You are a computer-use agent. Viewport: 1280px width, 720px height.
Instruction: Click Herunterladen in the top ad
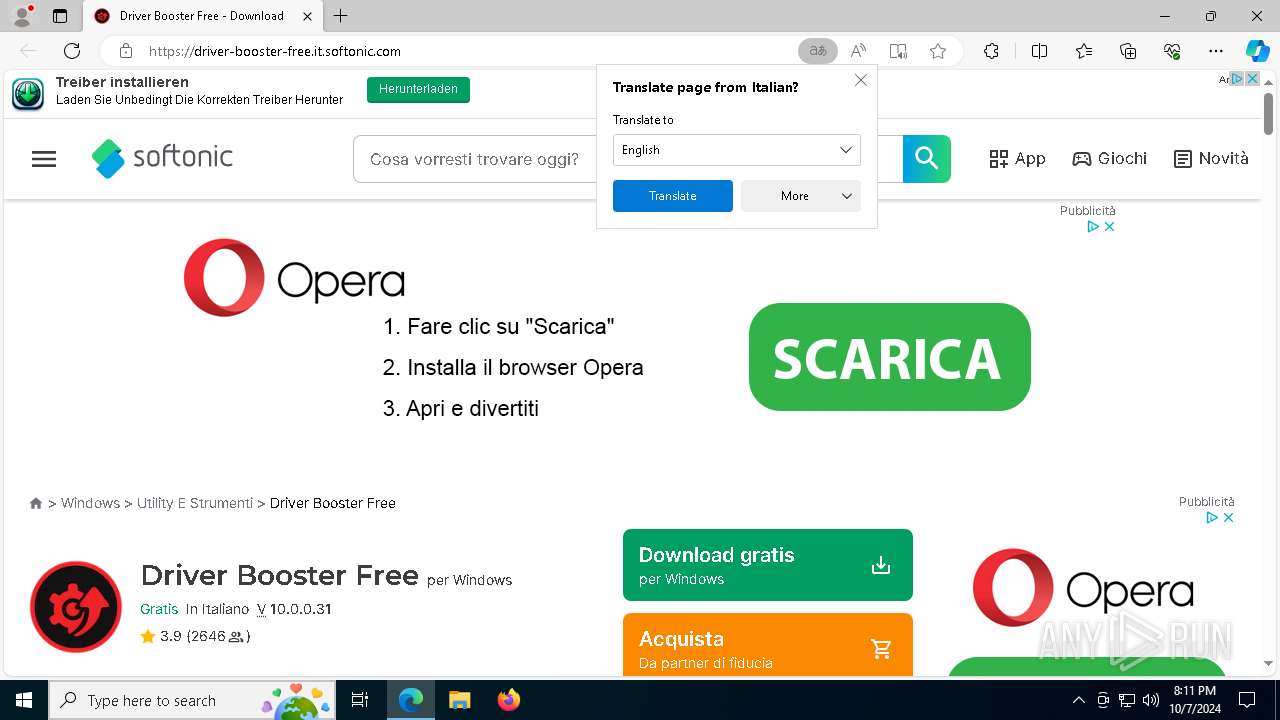418,89
